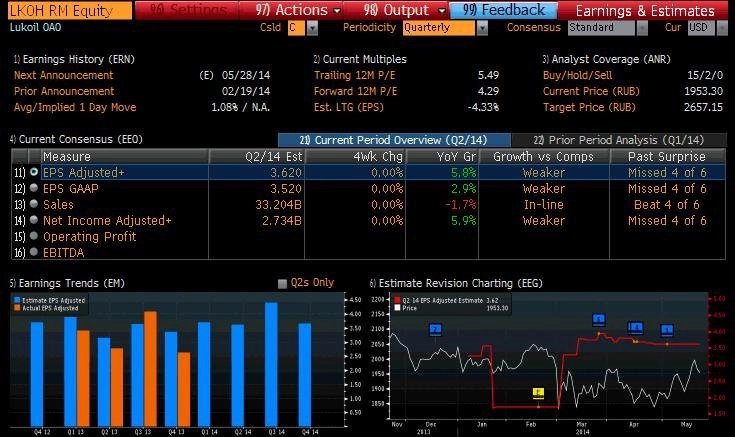Open the Csld dropdown arrow
Image resolution: width=735 pixels, height=437 pixels.
tap(312, 28)
